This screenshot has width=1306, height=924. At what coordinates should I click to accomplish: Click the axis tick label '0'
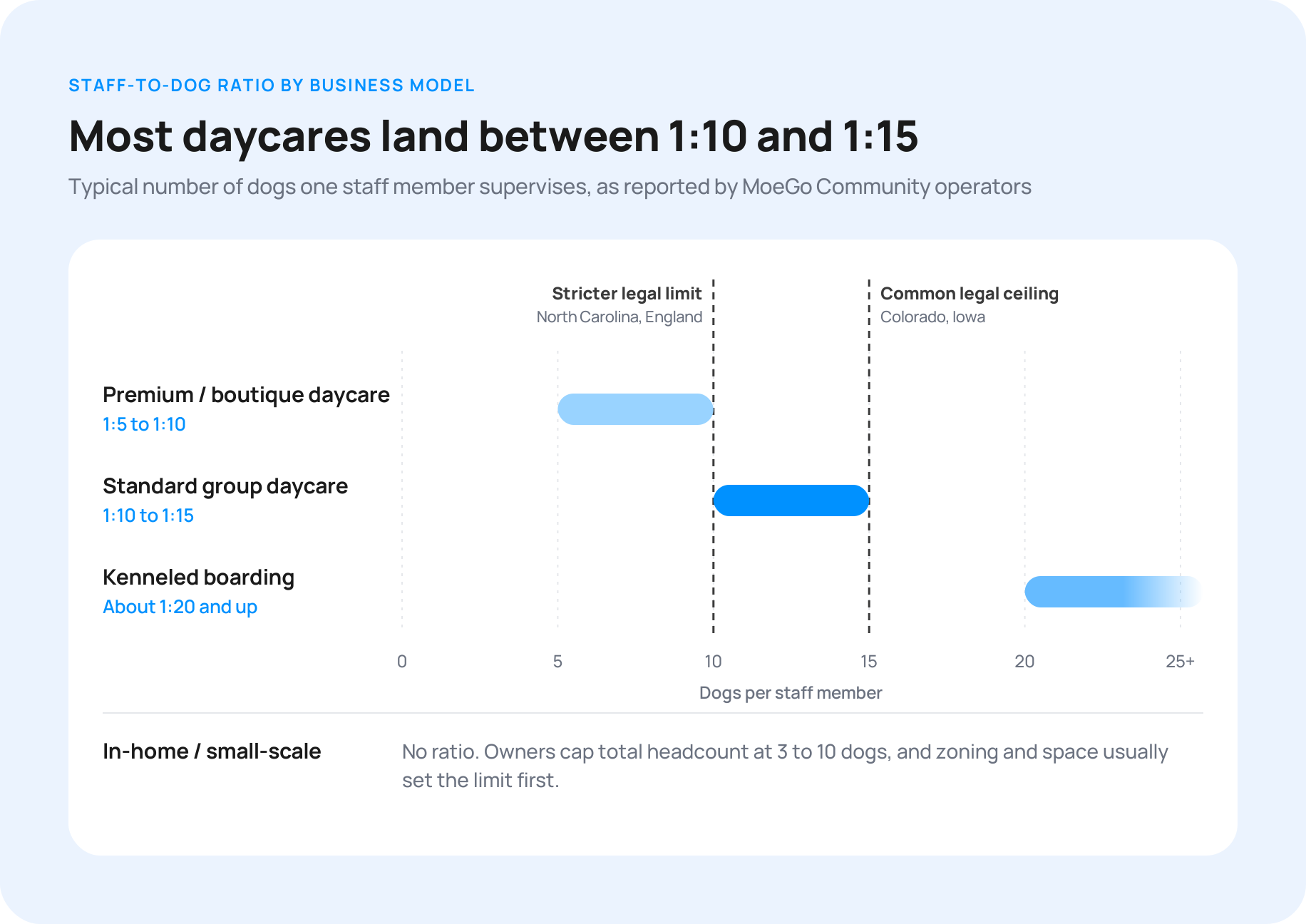[x=402, y=662]
